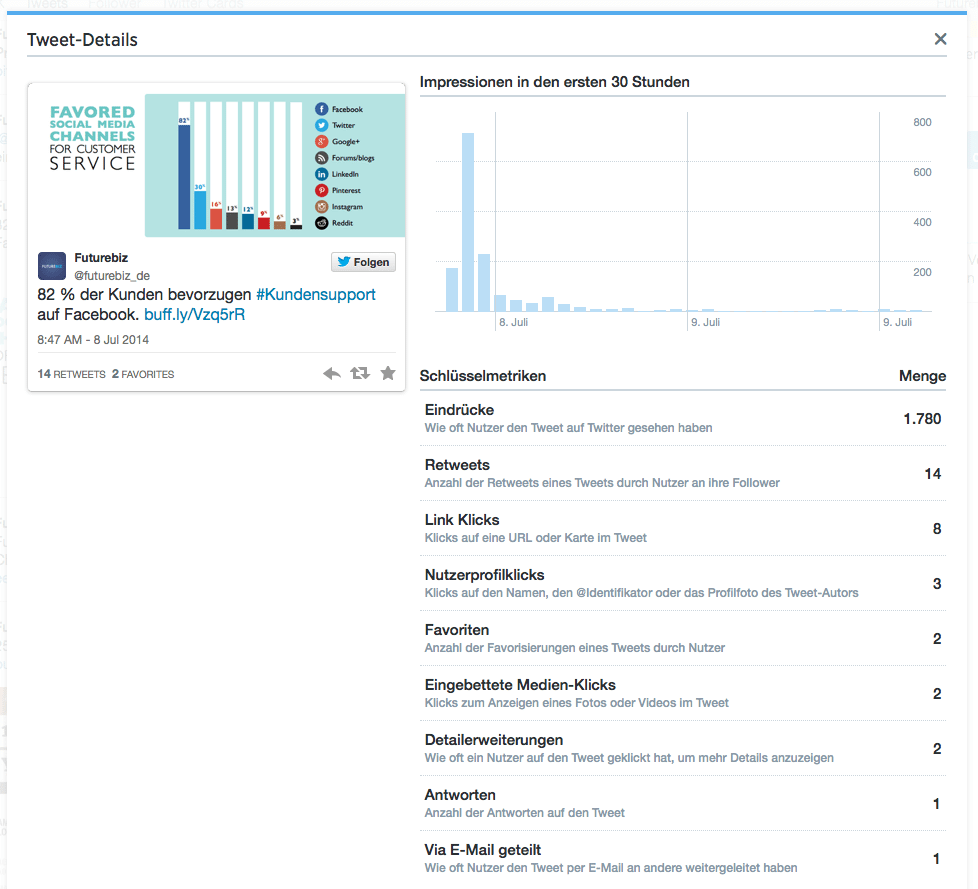
Task: Click the 8. Juli axis label
Action: [x=513, y=322]
